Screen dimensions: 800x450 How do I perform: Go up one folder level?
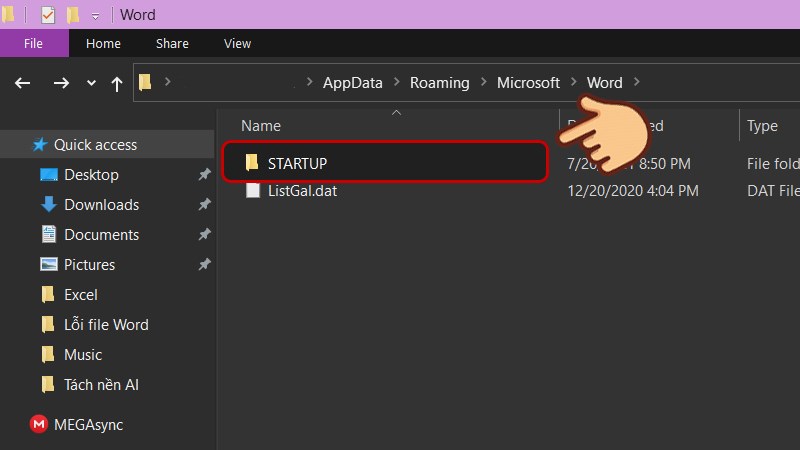116,83
